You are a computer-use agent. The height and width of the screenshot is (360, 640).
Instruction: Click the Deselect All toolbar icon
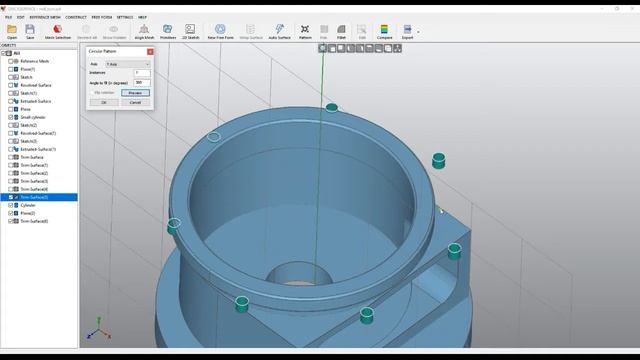[87, 31]
